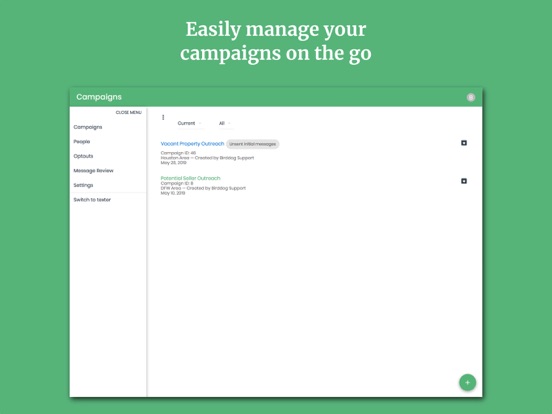Click the date May 10, 2019
Image resolution: width=552 pixels, height=414 pixels.
click(x=172, y=193)
